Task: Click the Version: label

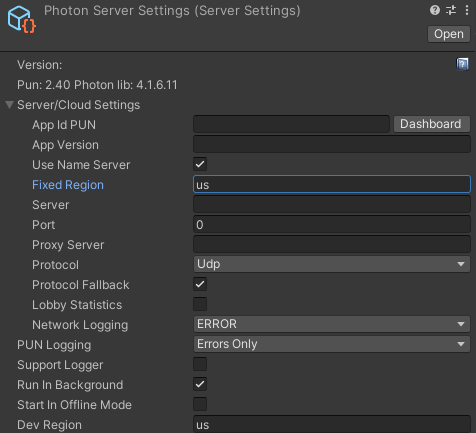Action: pos(40,65)
